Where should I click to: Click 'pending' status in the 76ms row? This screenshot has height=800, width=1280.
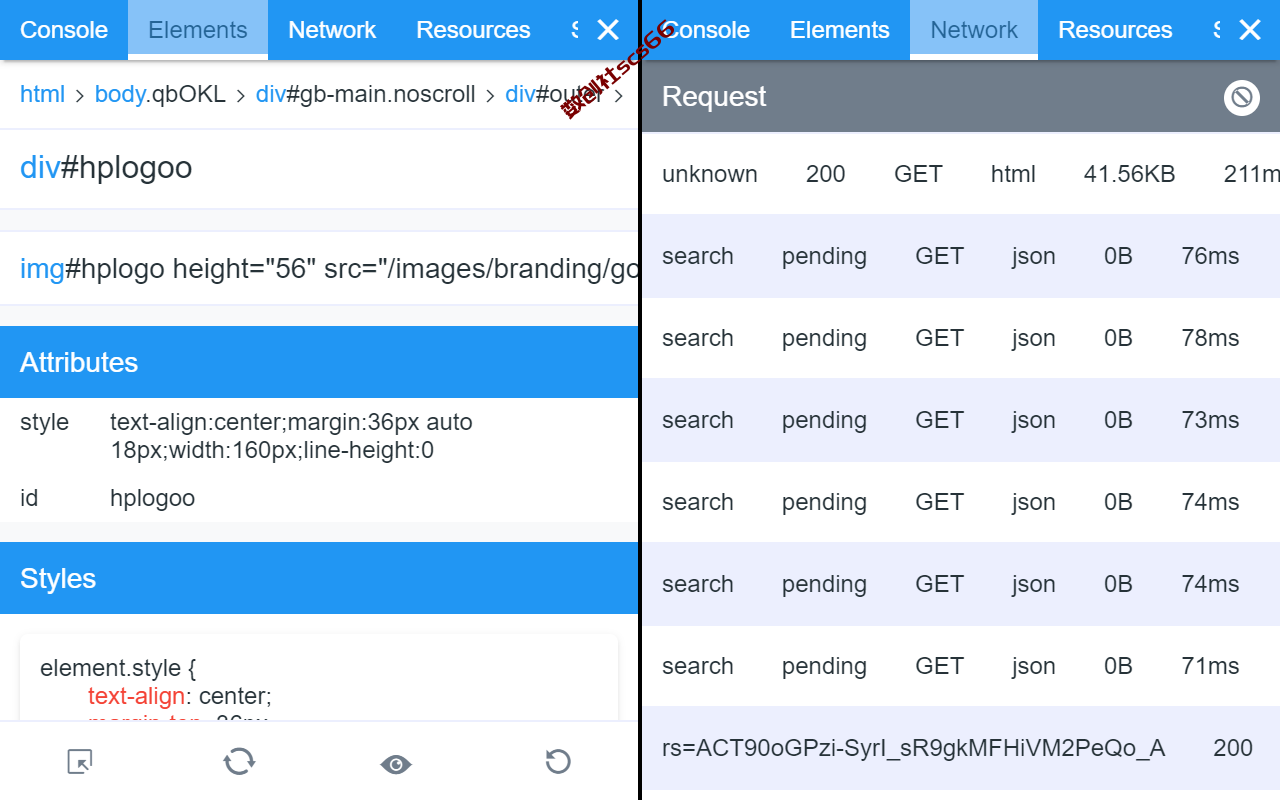(x=824, y=256)
